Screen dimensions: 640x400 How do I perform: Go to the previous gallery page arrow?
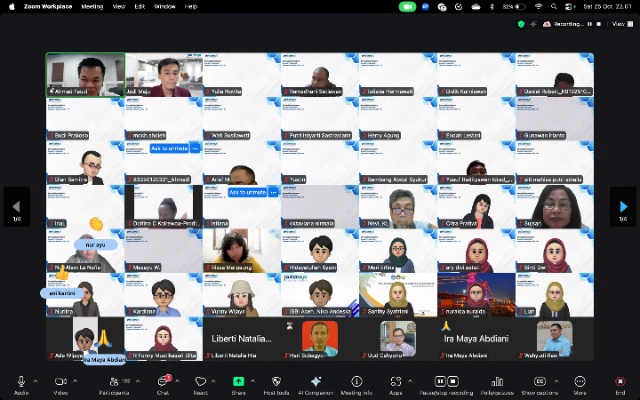click(x=17, y=207)
